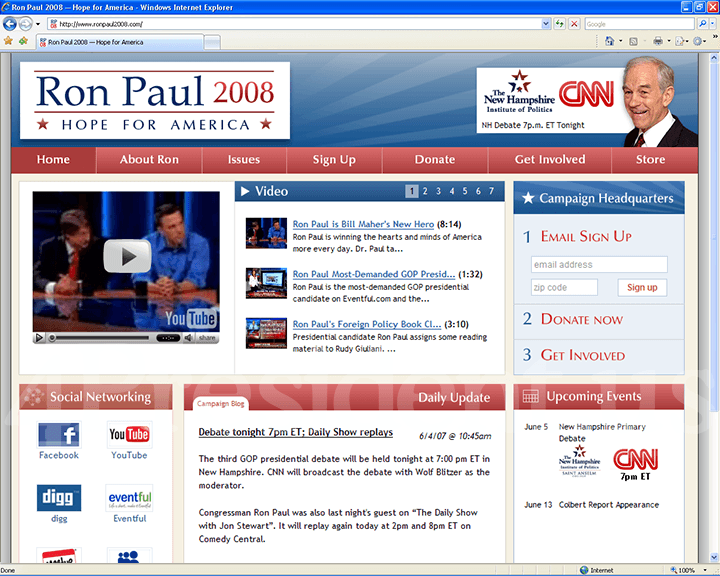Open 'Ron Paul is Bill Maher's New Hero' link
Viewport: 720px width, 576px height.
point(363,224)
